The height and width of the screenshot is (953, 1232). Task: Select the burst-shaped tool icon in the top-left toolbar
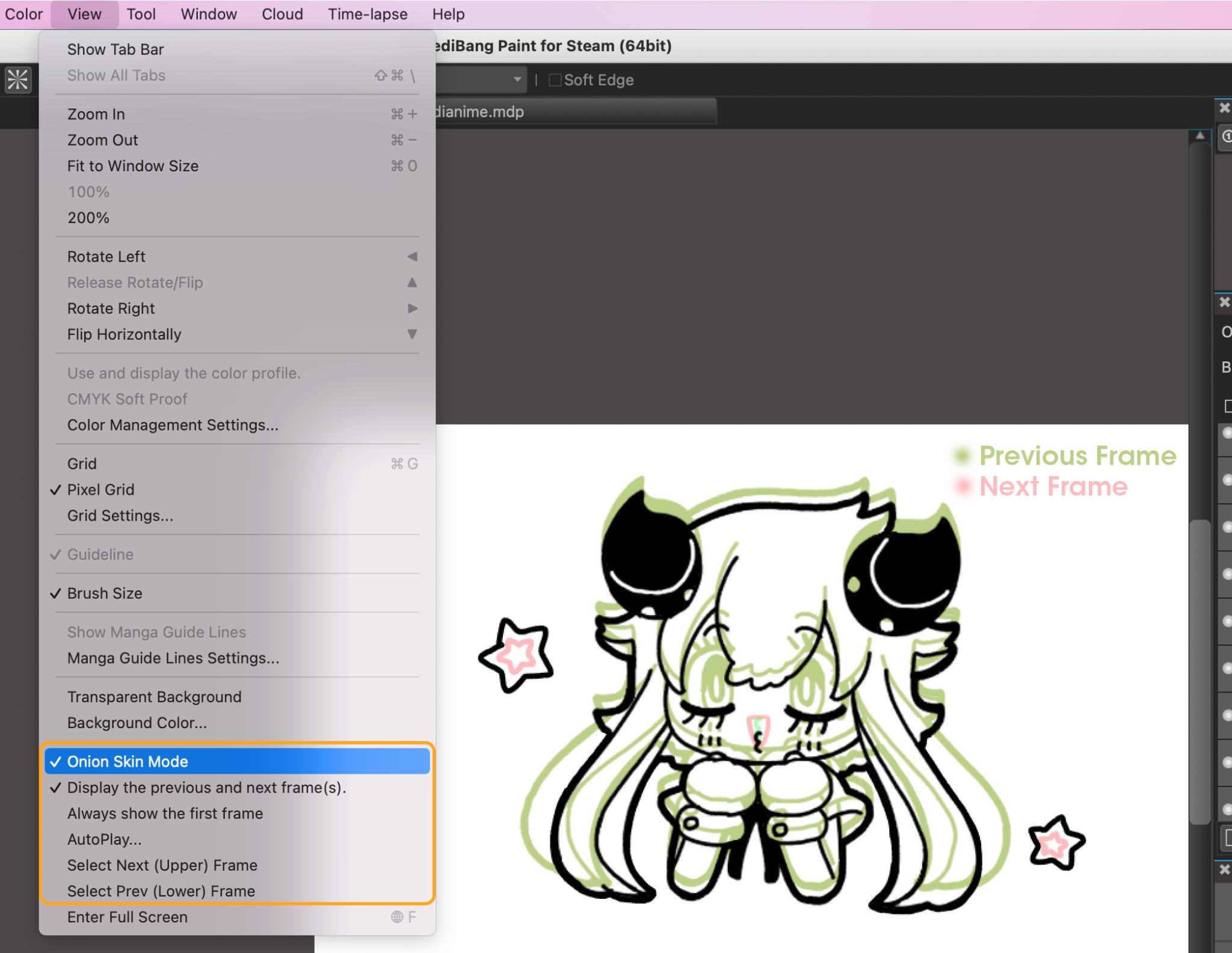coord(17,79)
